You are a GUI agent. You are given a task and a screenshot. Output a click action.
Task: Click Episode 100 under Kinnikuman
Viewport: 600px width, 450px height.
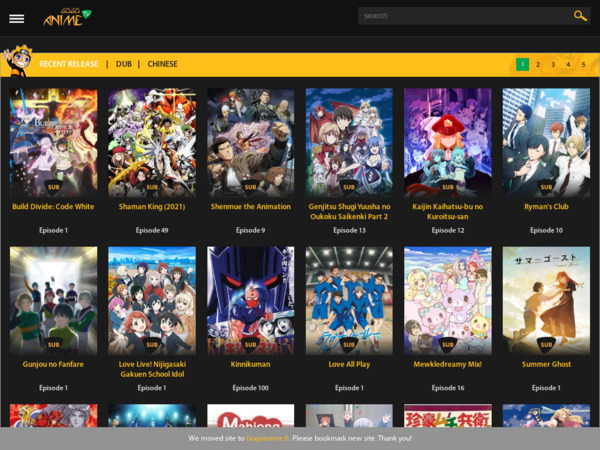251,388
